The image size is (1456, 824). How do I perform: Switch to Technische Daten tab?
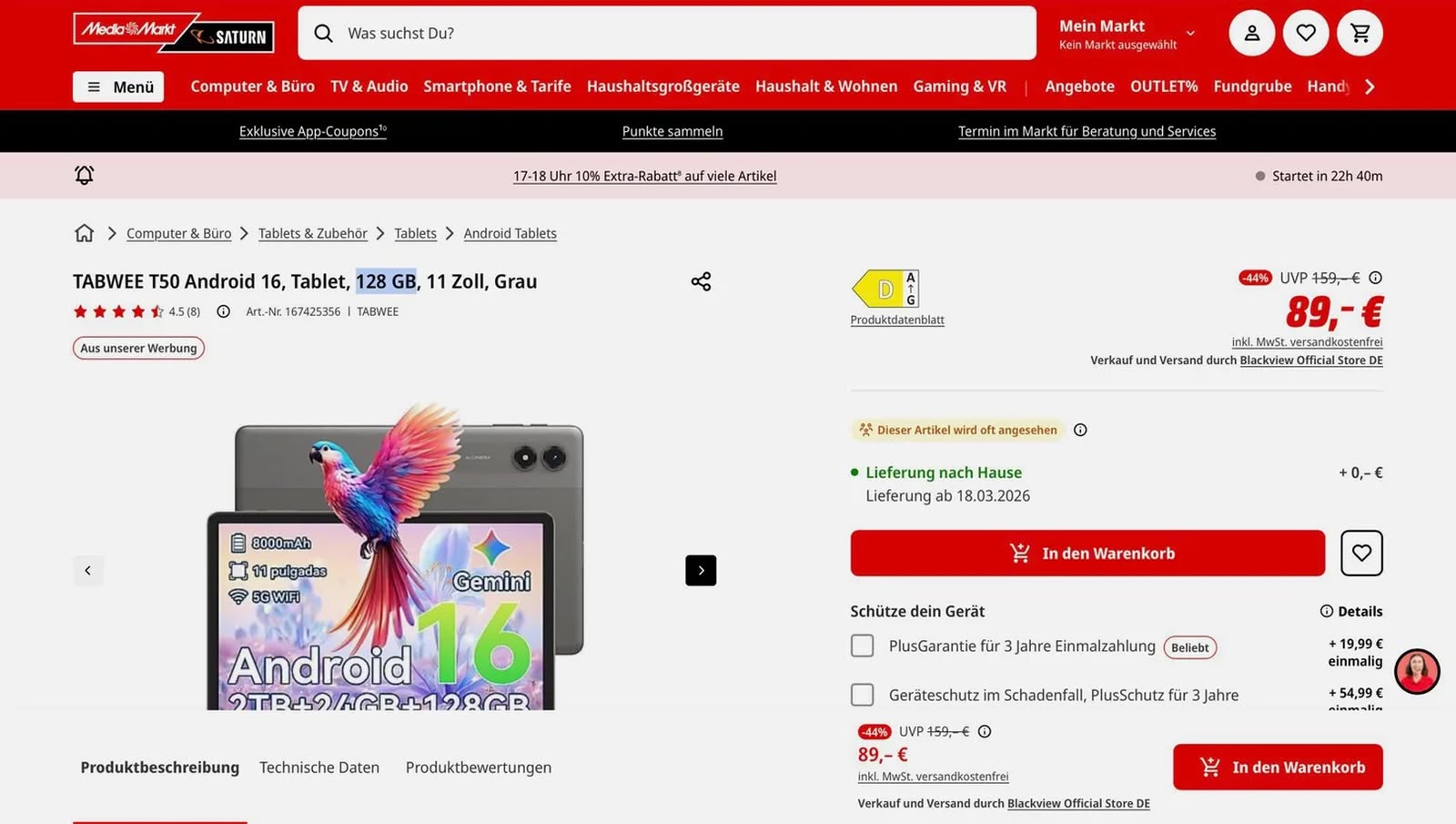[319, 768]
